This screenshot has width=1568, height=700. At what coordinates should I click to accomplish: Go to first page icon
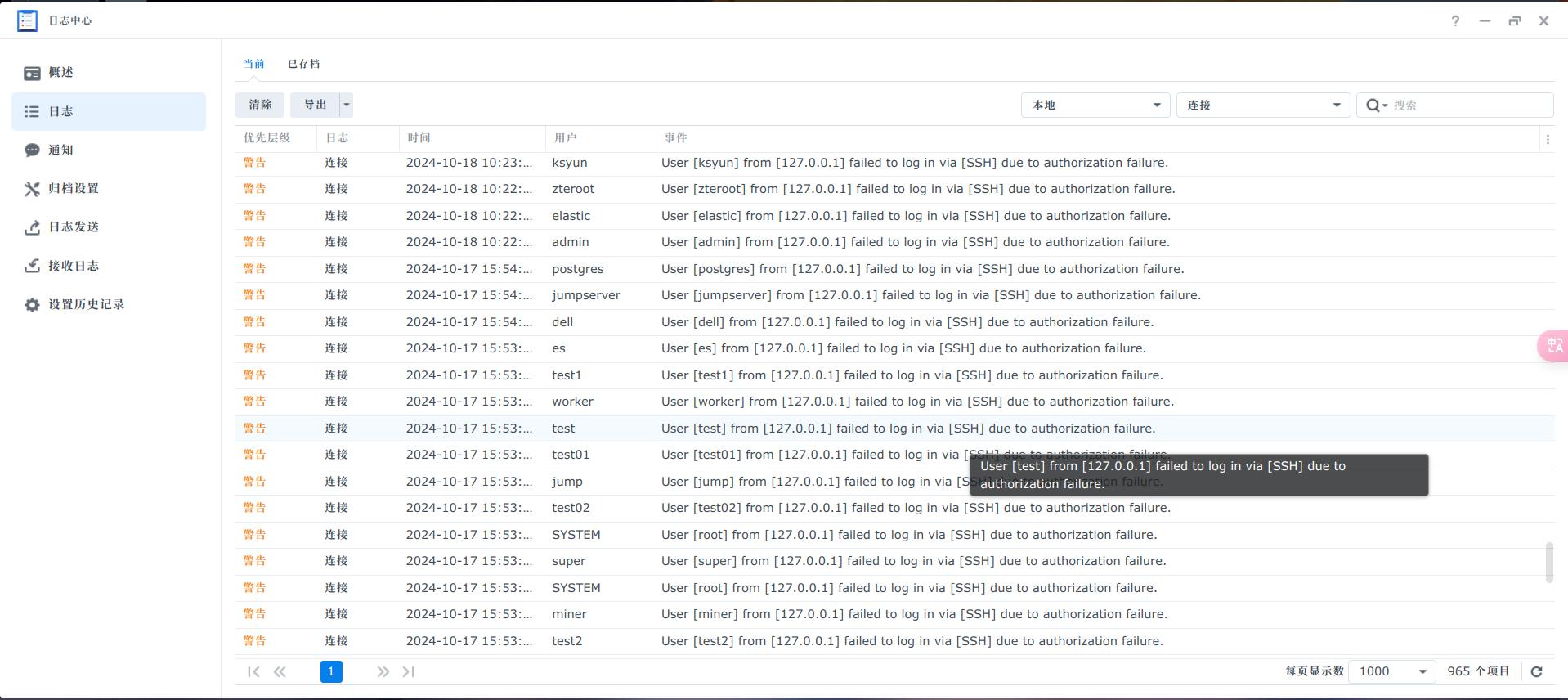point(253,671)
